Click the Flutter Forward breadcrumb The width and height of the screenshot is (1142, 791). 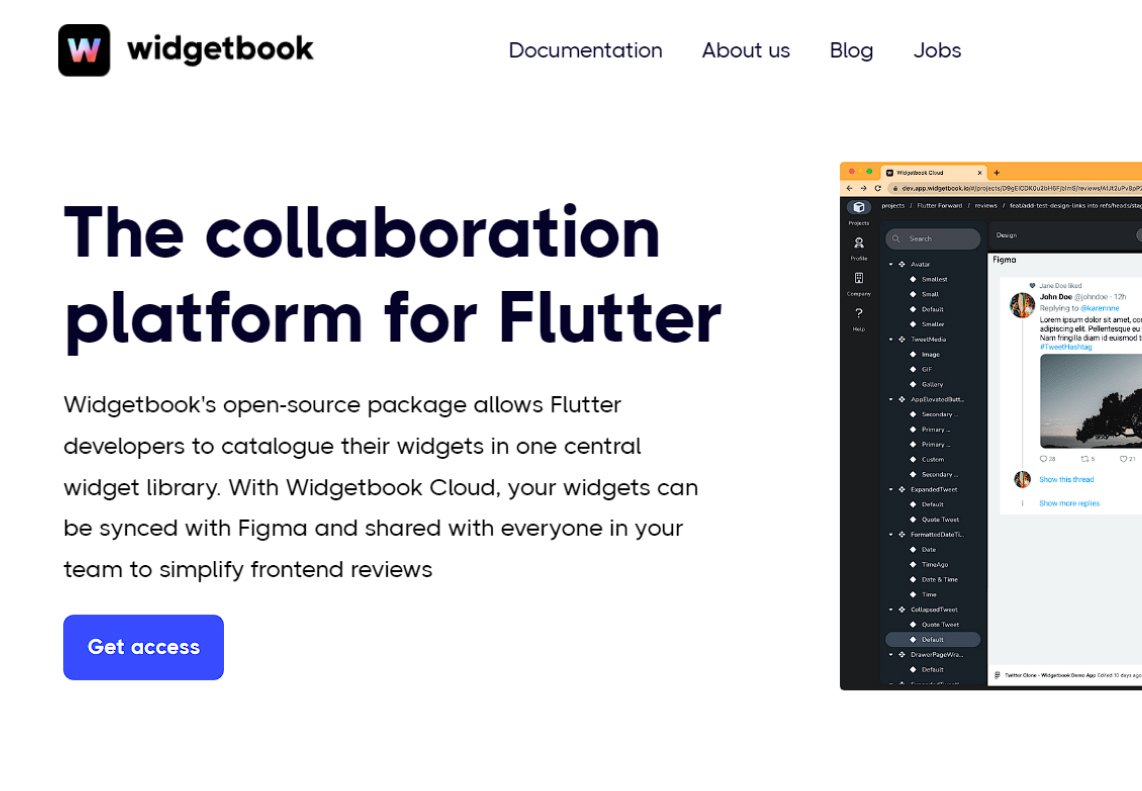click(940, 205)
